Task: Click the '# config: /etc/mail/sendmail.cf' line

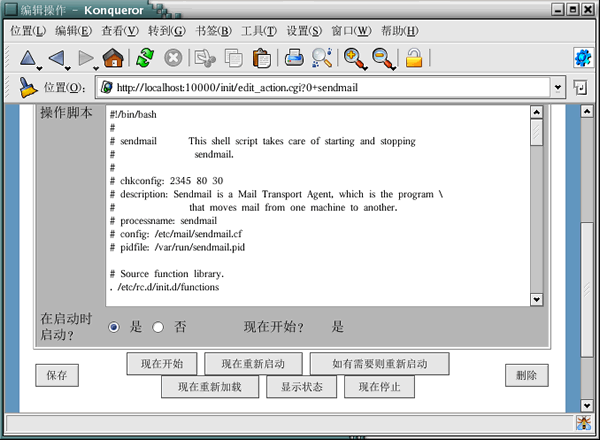Action: click(x=176, y=234)
